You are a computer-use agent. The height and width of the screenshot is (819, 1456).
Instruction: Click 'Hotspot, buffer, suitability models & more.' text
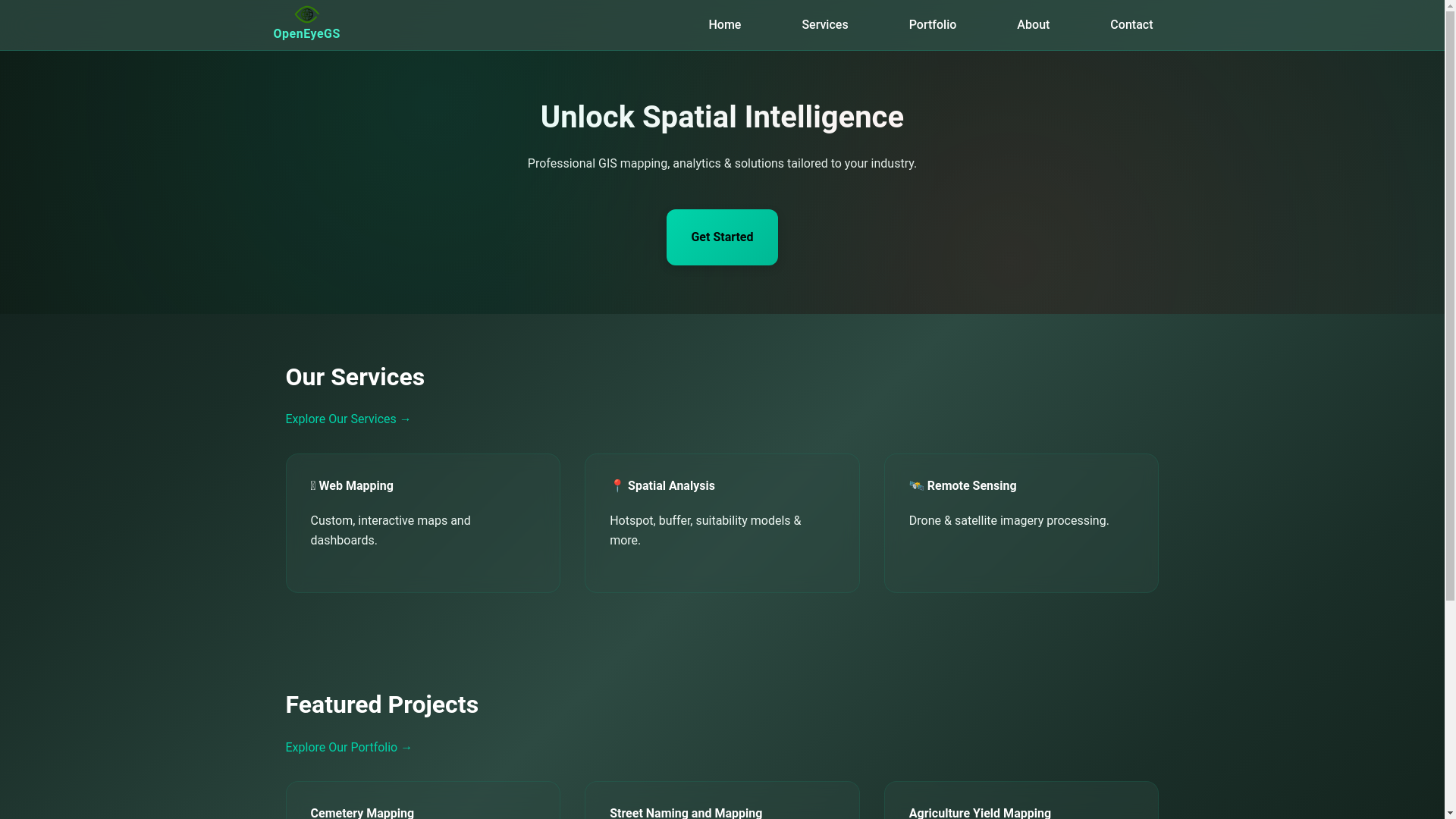[x=705, y=531]
